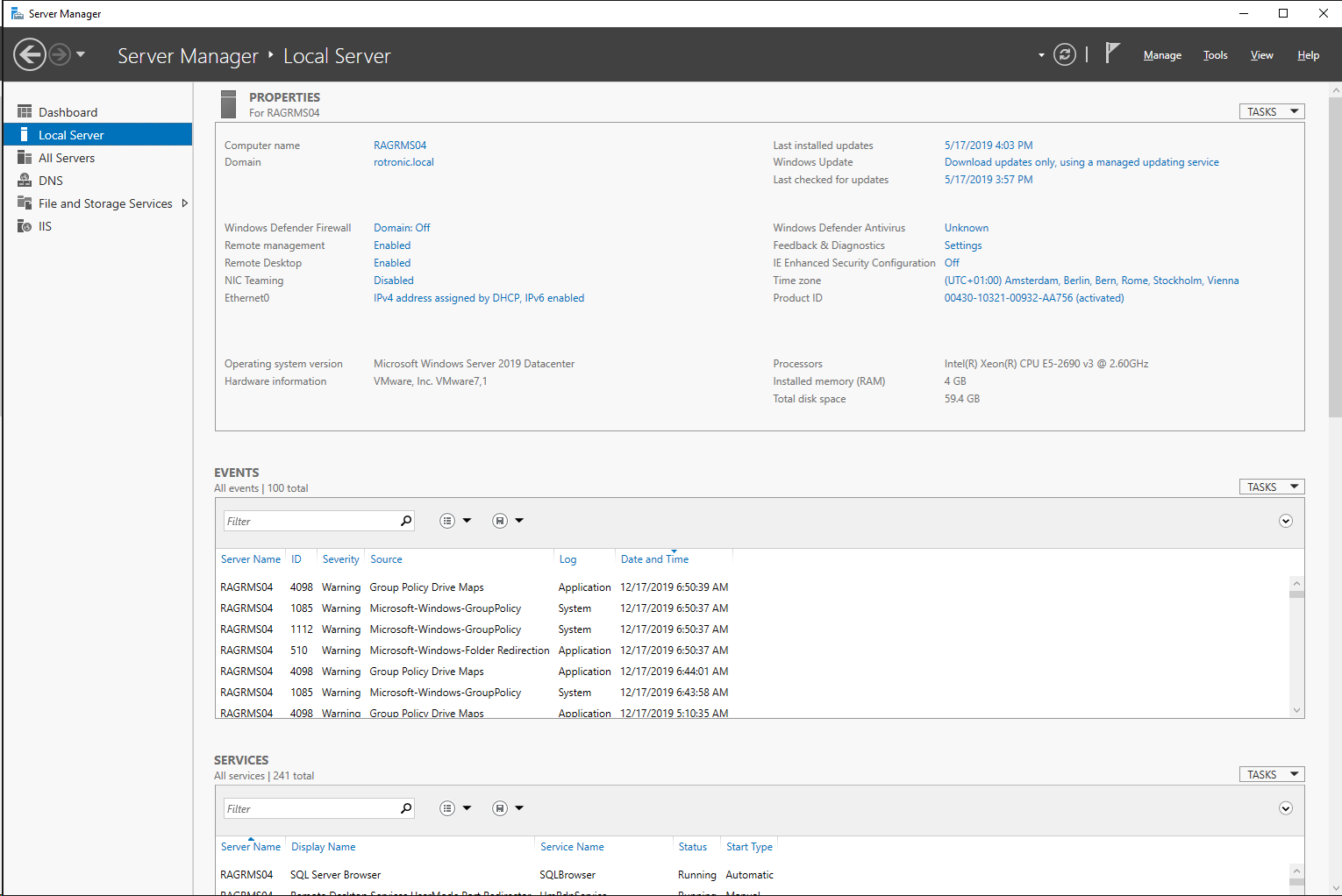This screenshot has width=1342, height=896.
Task: Expand the File and Storage Services submenu arrow
Action: 184,203
